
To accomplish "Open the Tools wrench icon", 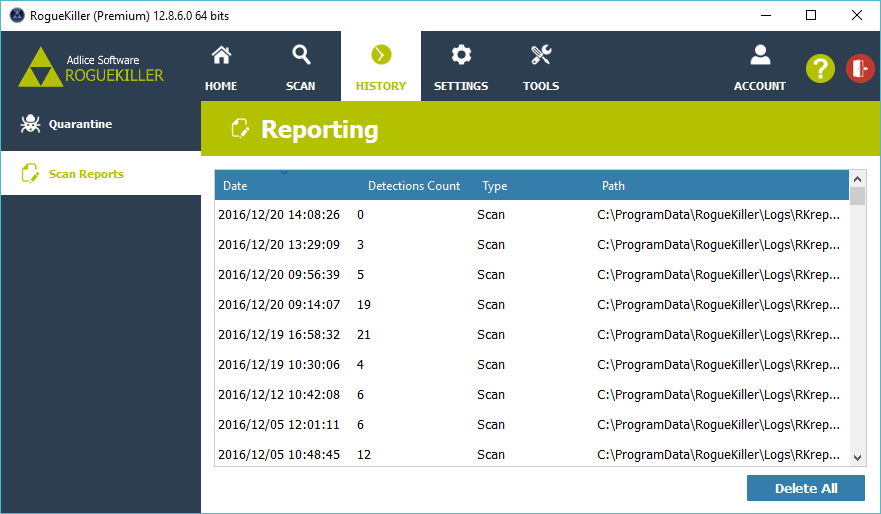I will [541, 55].
